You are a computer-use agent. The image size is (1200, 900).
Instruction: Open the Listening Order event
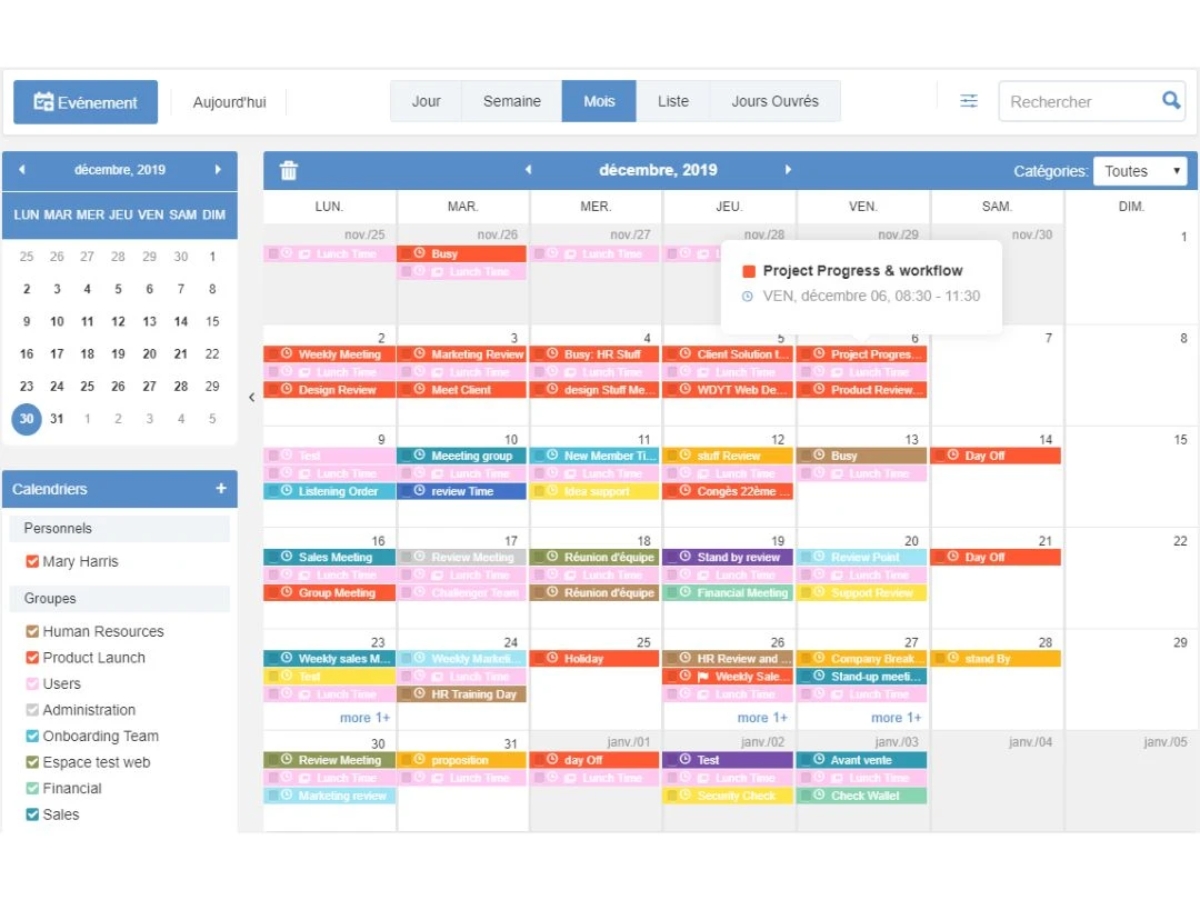[x=330, y=491]
